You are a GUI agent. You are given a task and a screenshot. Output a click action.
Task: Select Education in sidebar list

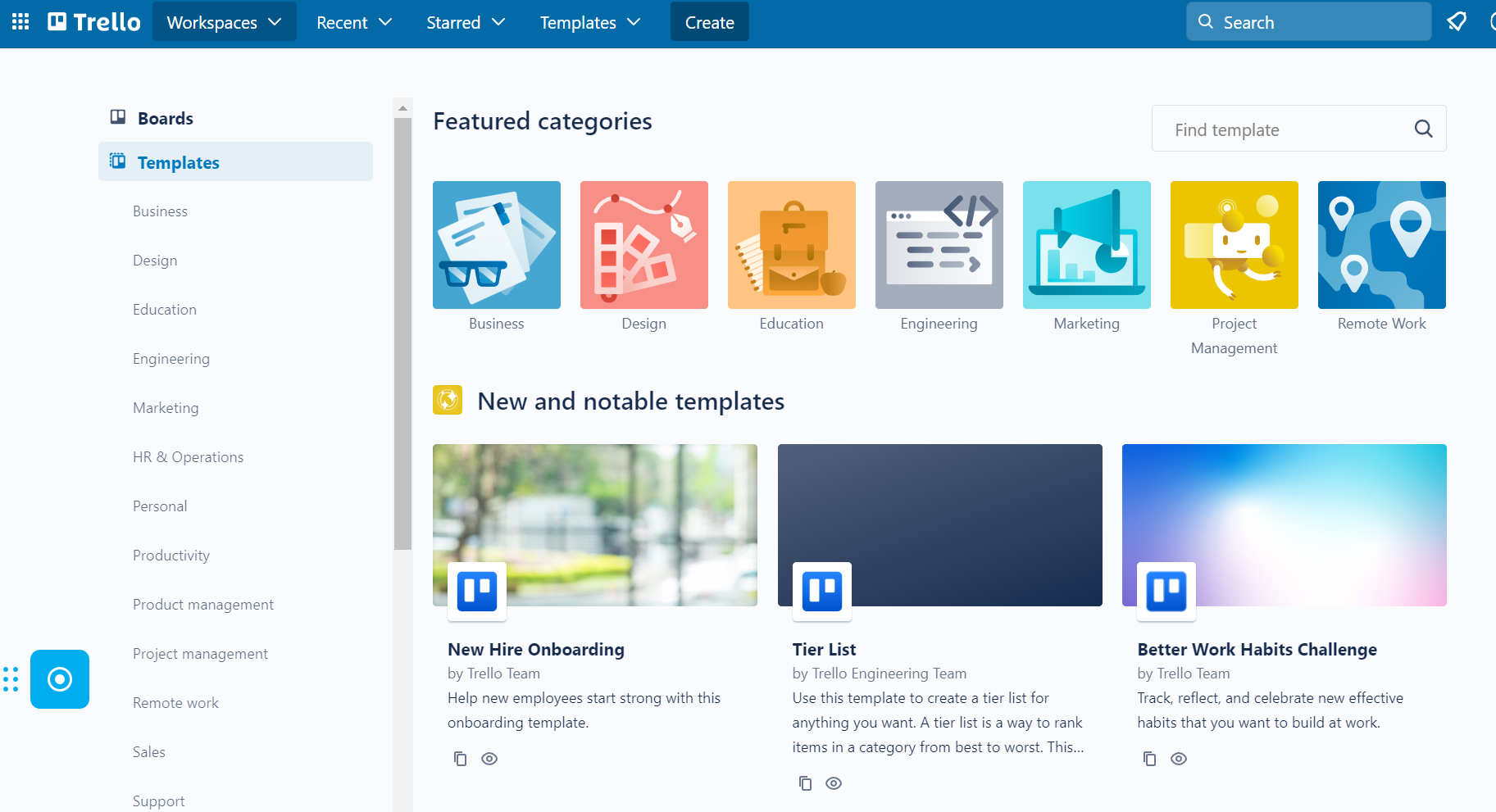click(165, 309)
